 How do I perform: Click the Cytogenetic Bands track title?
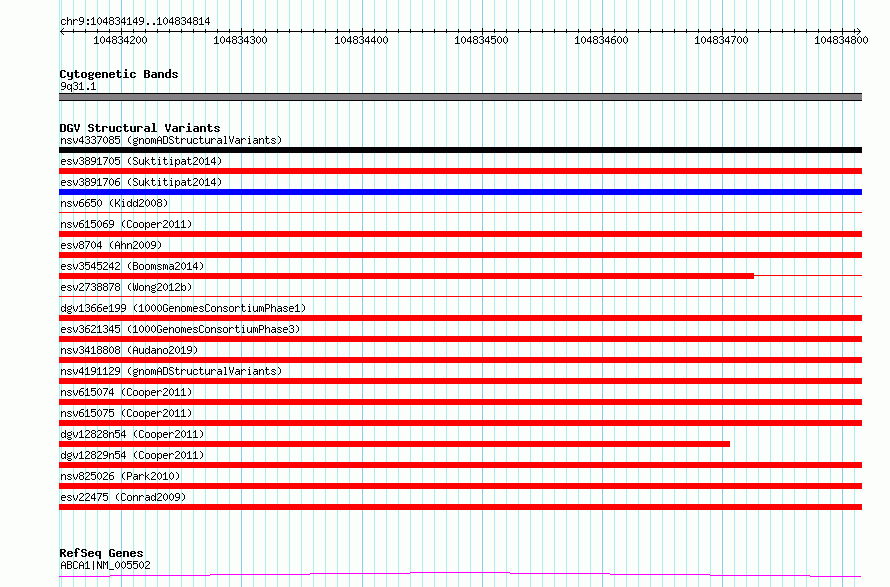tap(119, 74)
